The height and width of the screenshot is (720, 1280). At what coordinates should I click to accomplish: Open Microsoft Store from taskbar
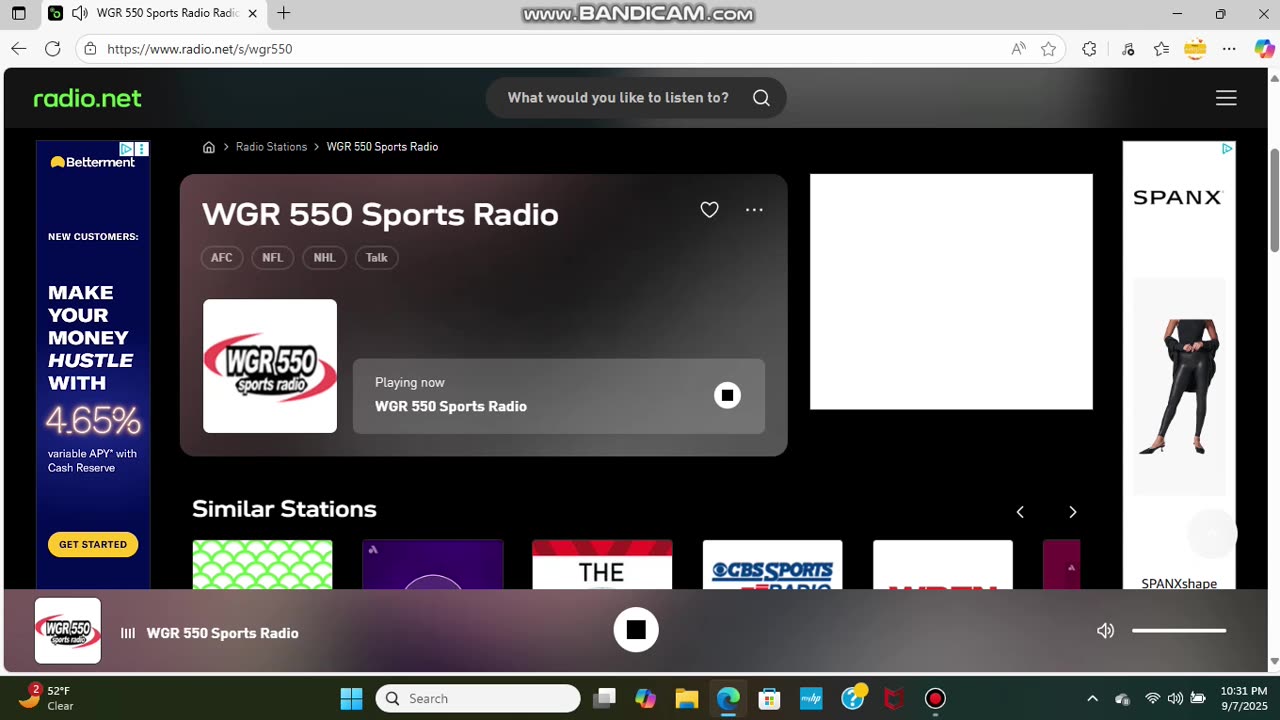(769, 699)
